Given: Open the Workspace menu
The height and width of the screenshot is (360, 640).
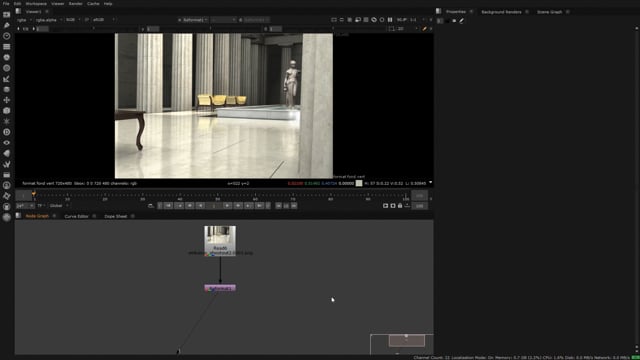Looking at the screenshot, I should (36, 3).
